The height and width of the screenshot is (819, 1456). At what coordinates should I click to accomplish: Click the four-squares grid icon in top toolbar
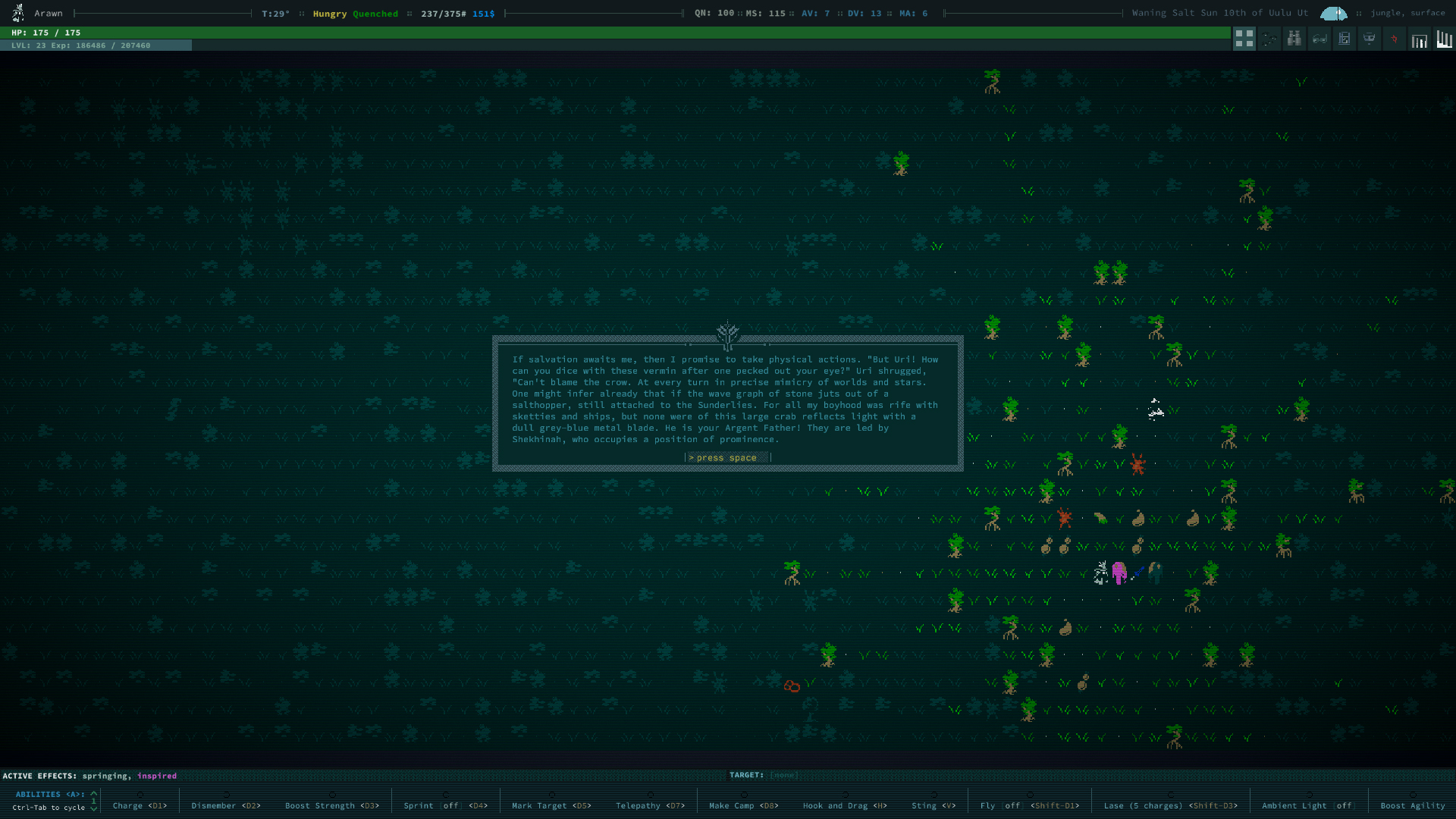click(1244, 39)
